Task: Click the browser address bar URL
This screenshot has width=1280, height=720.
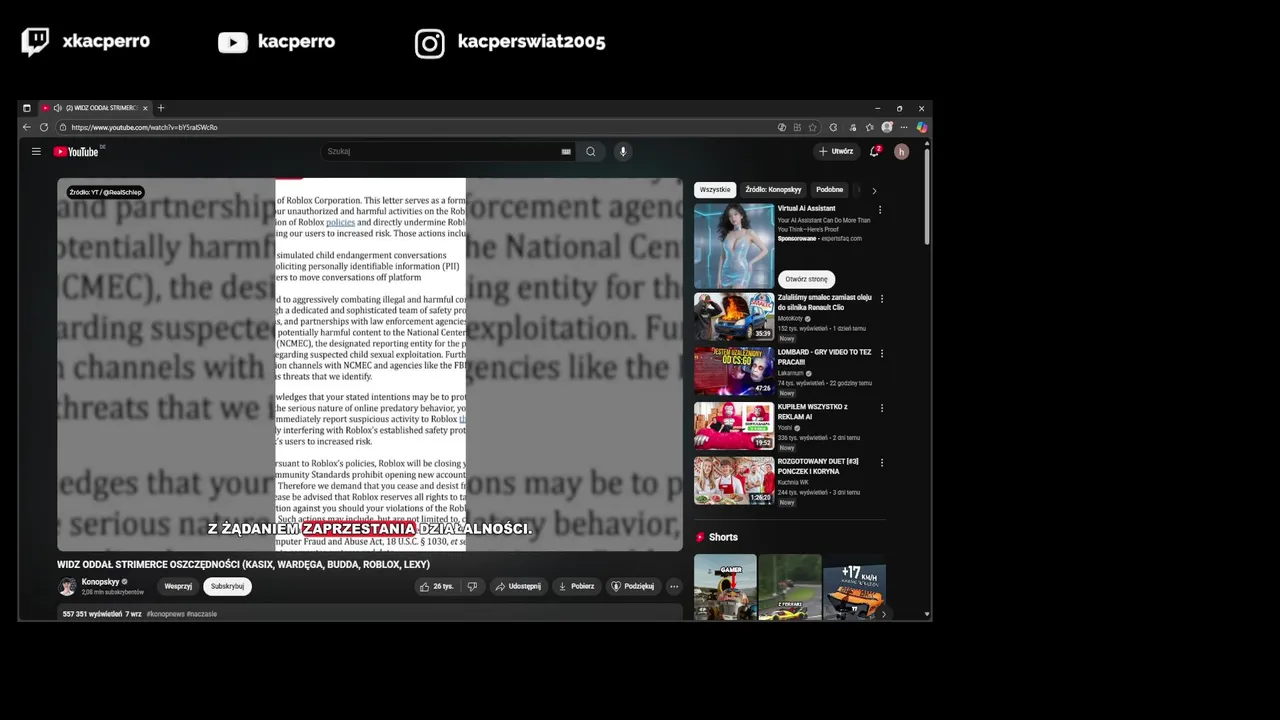Action: click(x=144, y=128)
